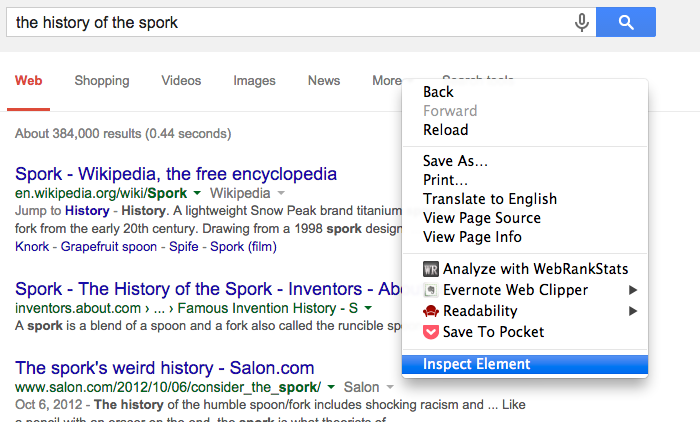The height and width of the screenshot is (422, 700).
Task: Open green dropdown arrow beside en.wikipedia.org URL
Action: [x=197, y=193]
